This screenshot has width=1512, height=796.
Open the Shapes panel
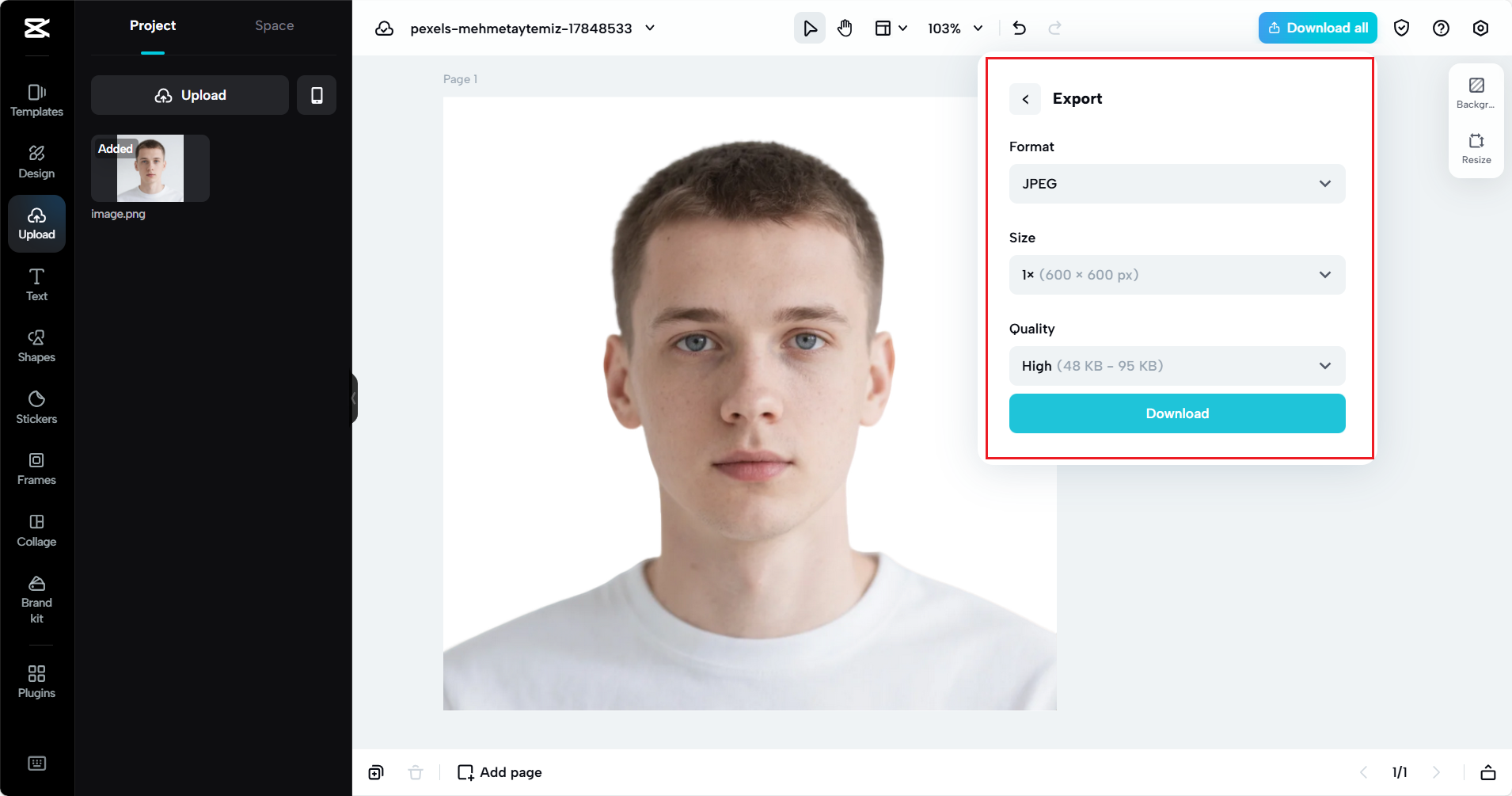(x=36, y=346)
